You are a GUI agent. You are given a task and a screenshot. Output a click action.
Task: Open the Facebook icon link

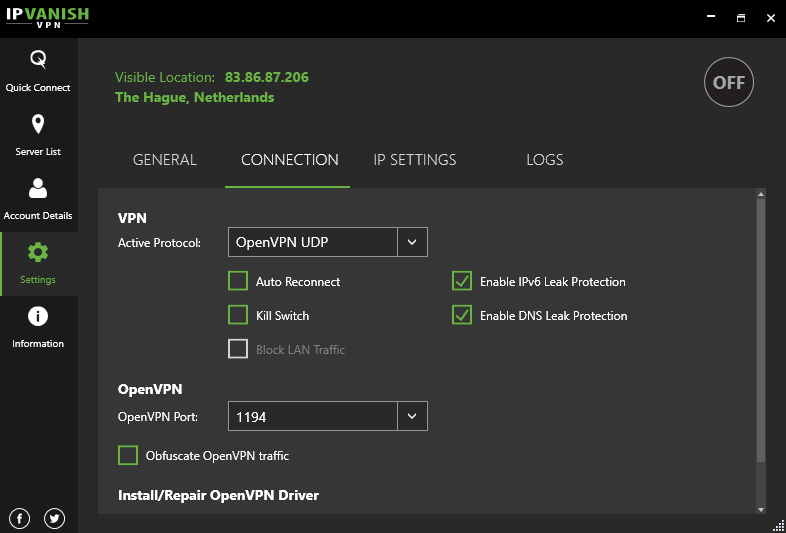(20, 518)
